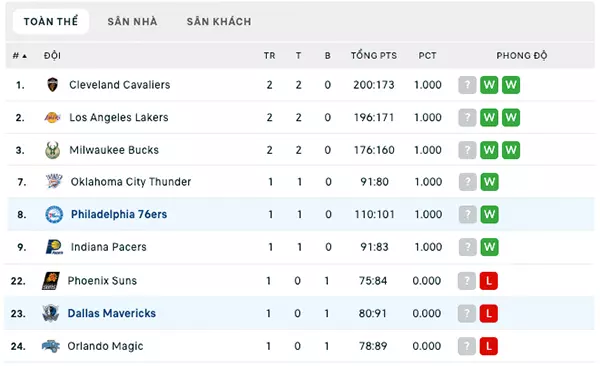
Task: Click the Oklahoma City Thunder logo
Action: click(54, 181)
